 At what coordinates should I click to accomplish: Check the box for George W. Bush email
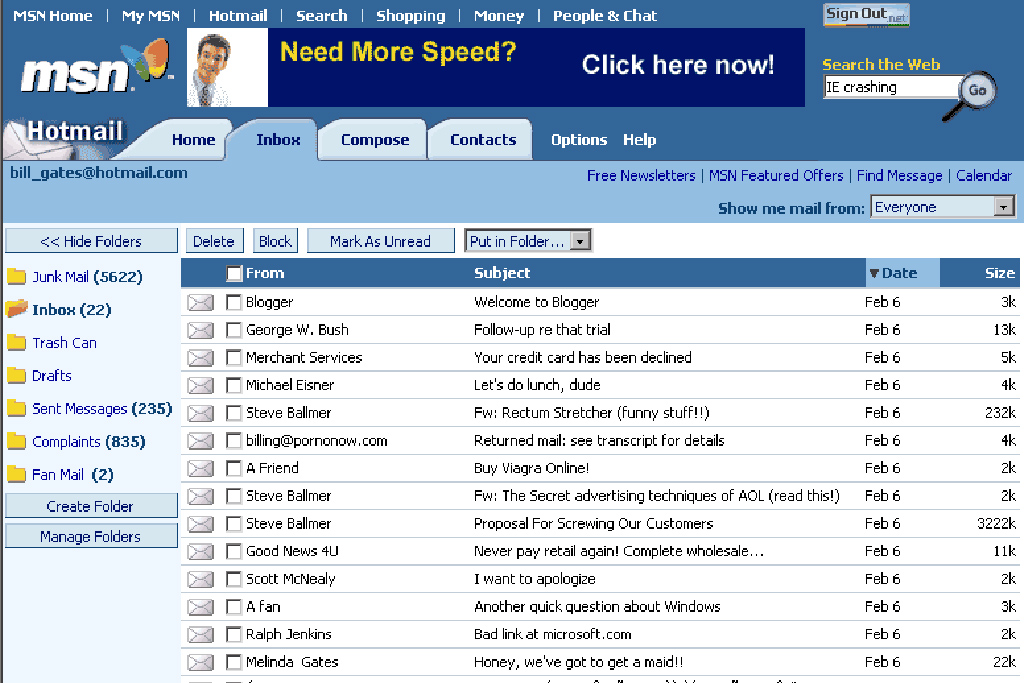tap(234, 330)
